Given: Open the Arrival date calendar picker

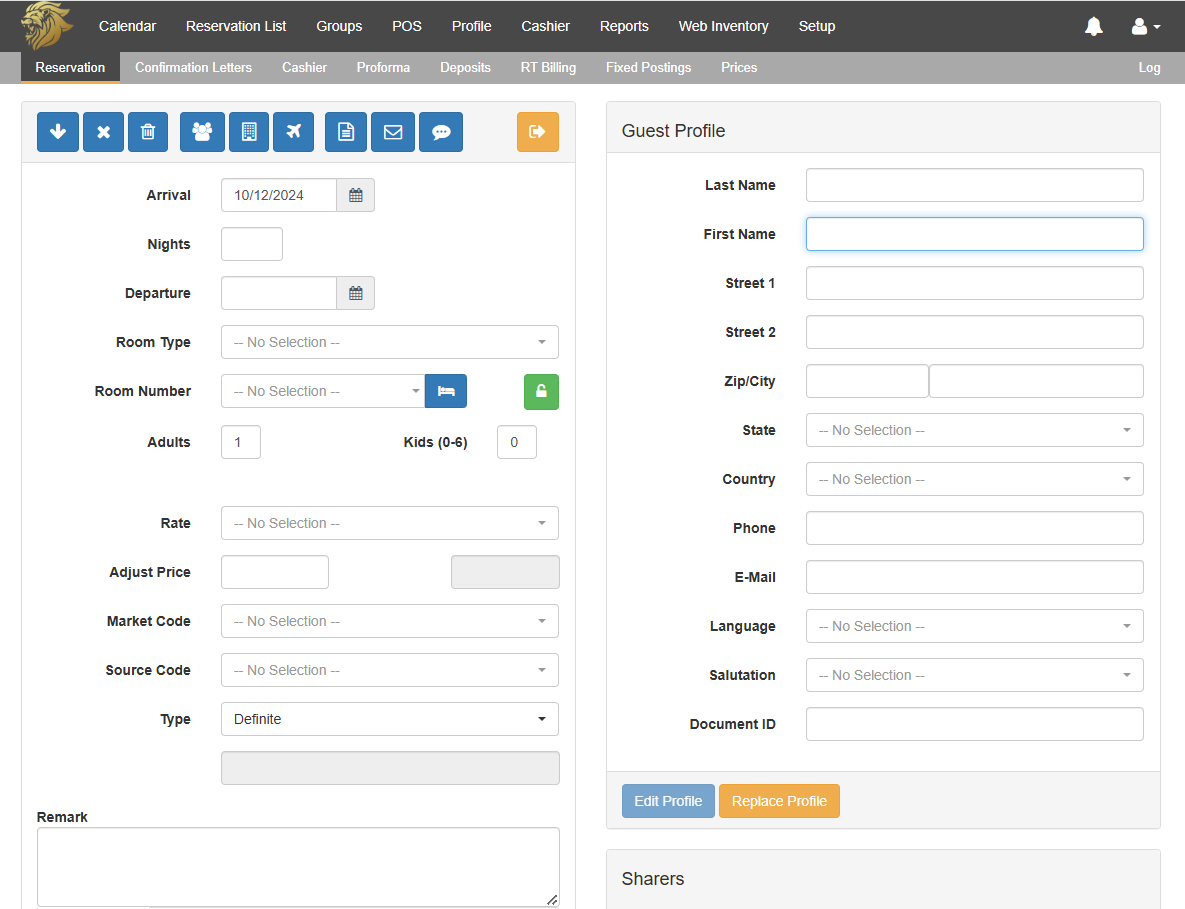Looking at the screenshot, I should [355, 196].
